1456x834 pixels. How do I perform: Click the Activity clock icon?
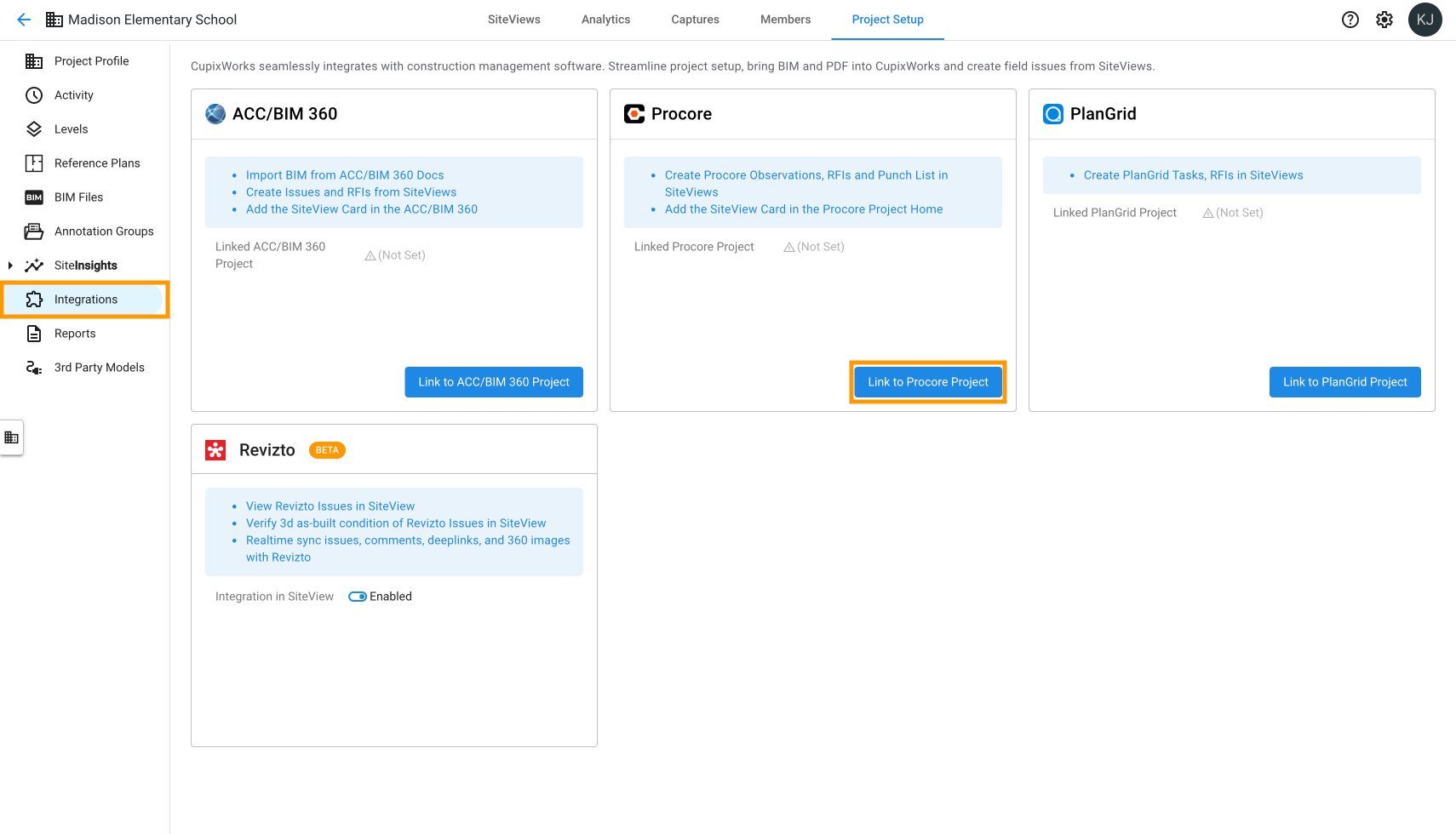[x=34, y=95]
